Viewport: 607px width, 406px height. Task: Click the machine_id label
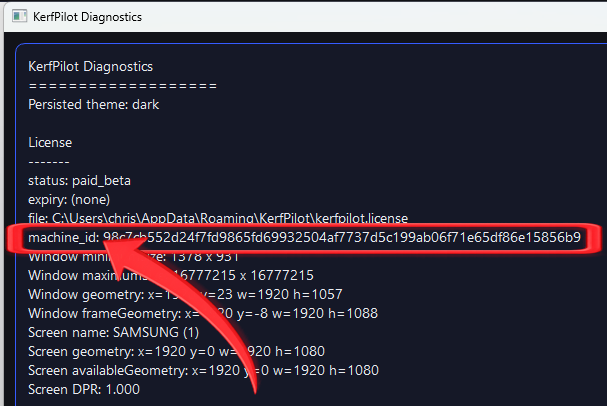(x=62, y=237)
